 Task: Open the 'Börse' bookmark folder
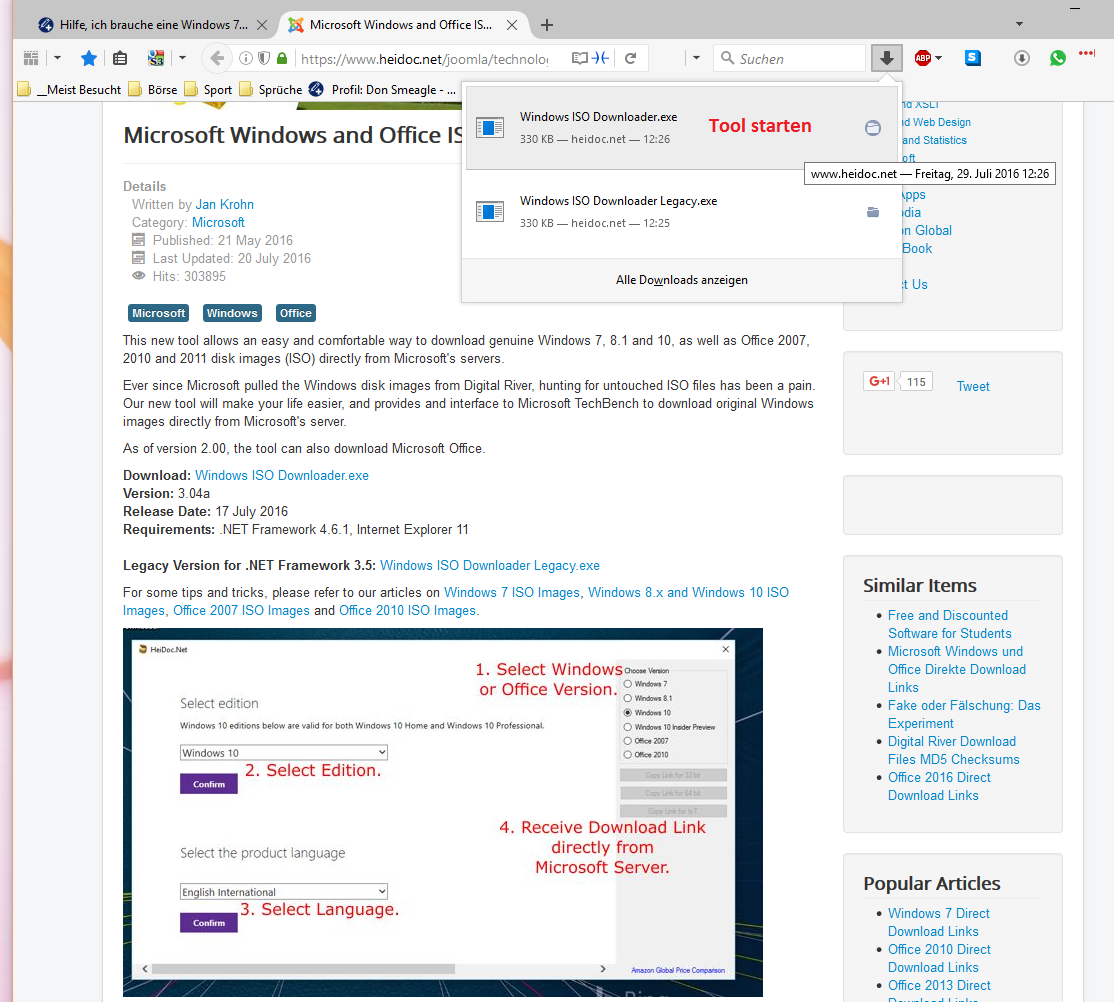click(x=153, y=90)
